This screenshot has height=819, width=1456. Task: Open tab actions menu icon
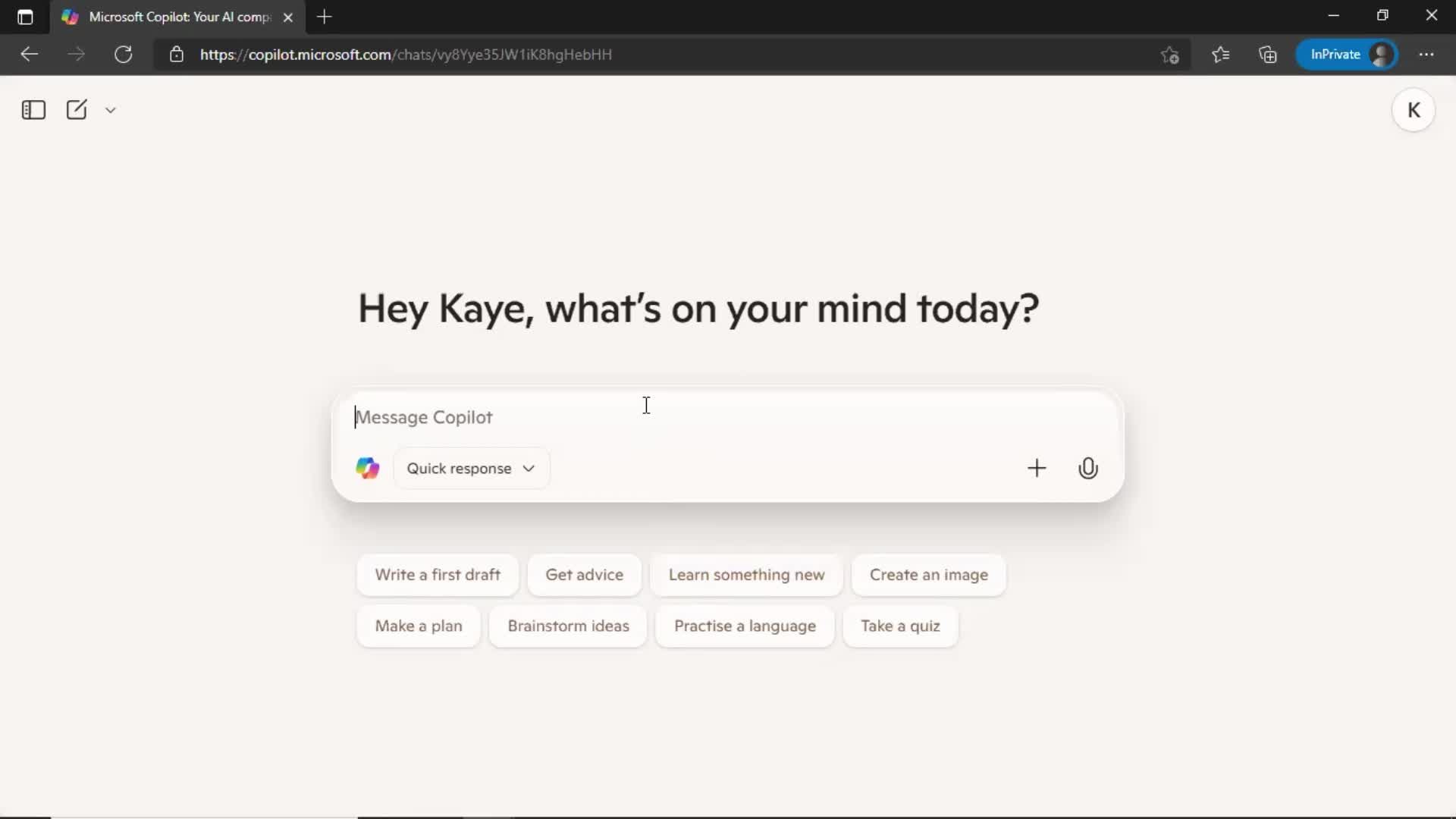tap(25, 17)
